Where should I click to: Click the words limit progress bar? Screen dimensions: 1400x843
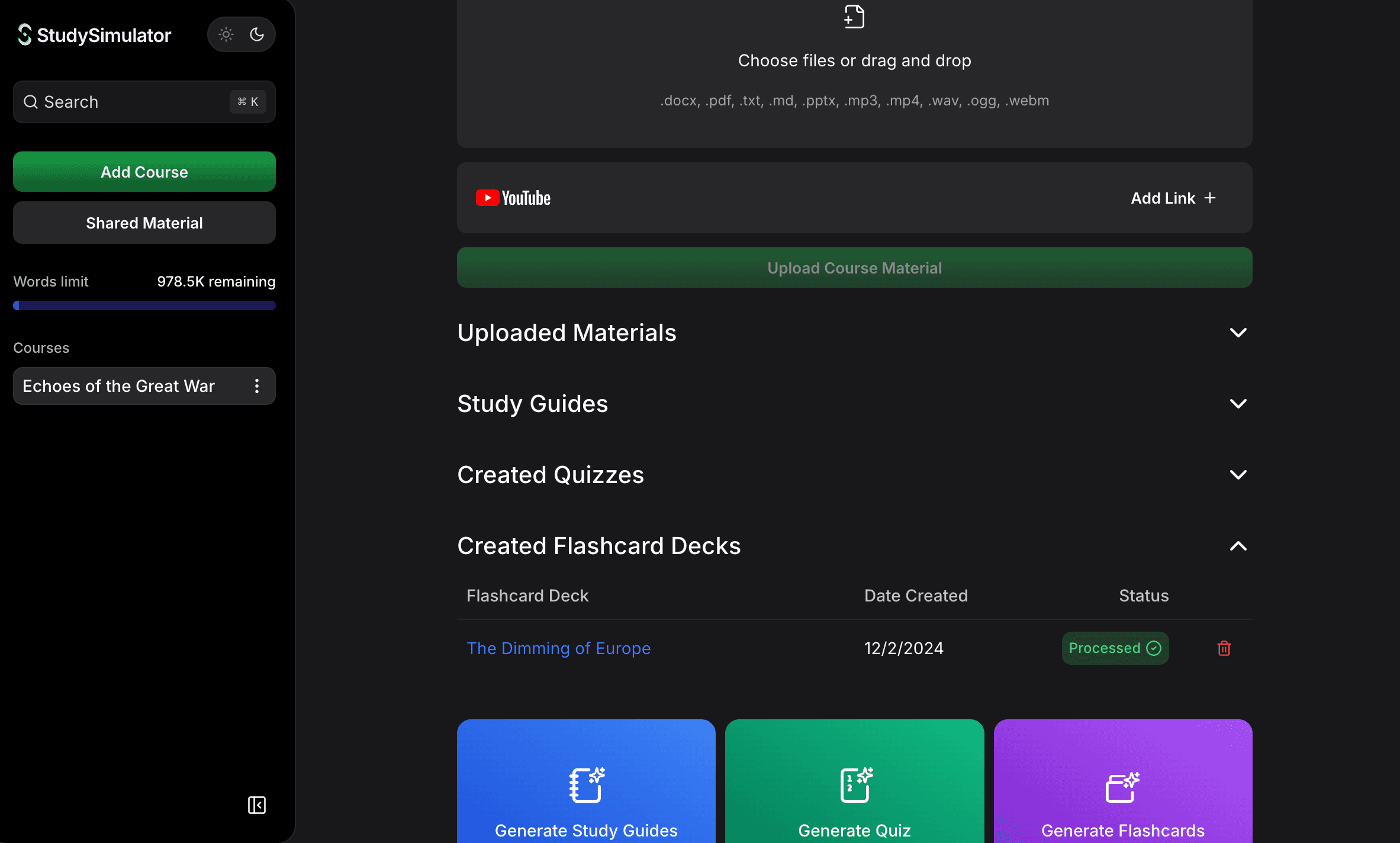pos(144,305)
